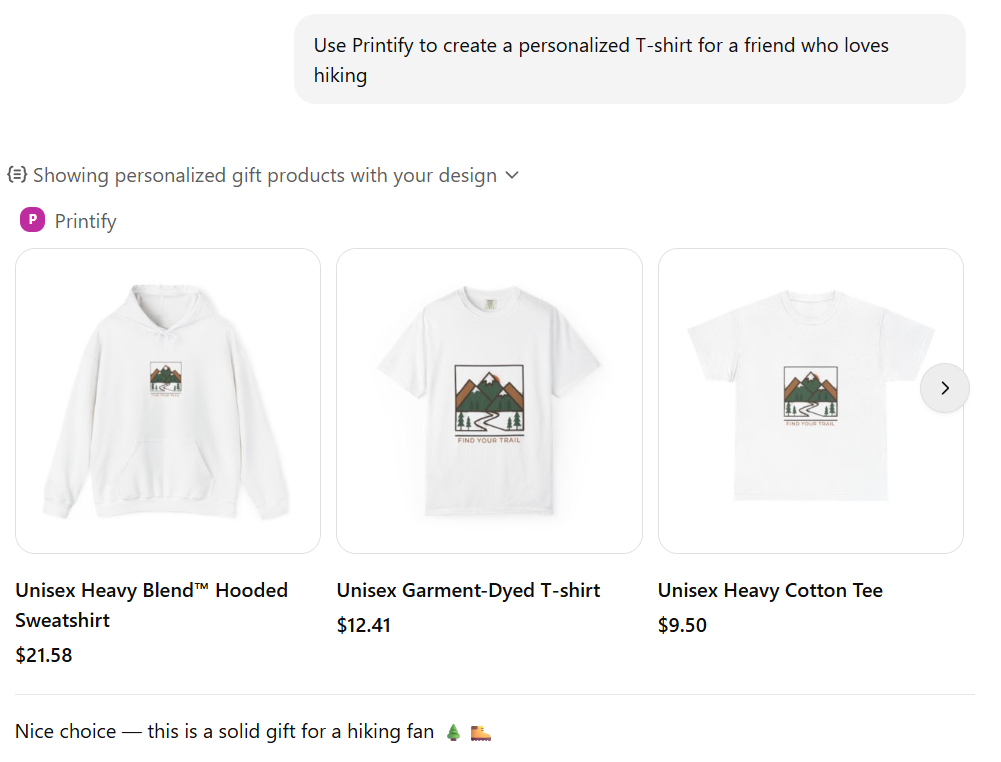Open the Unisex Garment-Dyed T-shirt listing
Screen dimensions: 1001x762
point(468,590)
